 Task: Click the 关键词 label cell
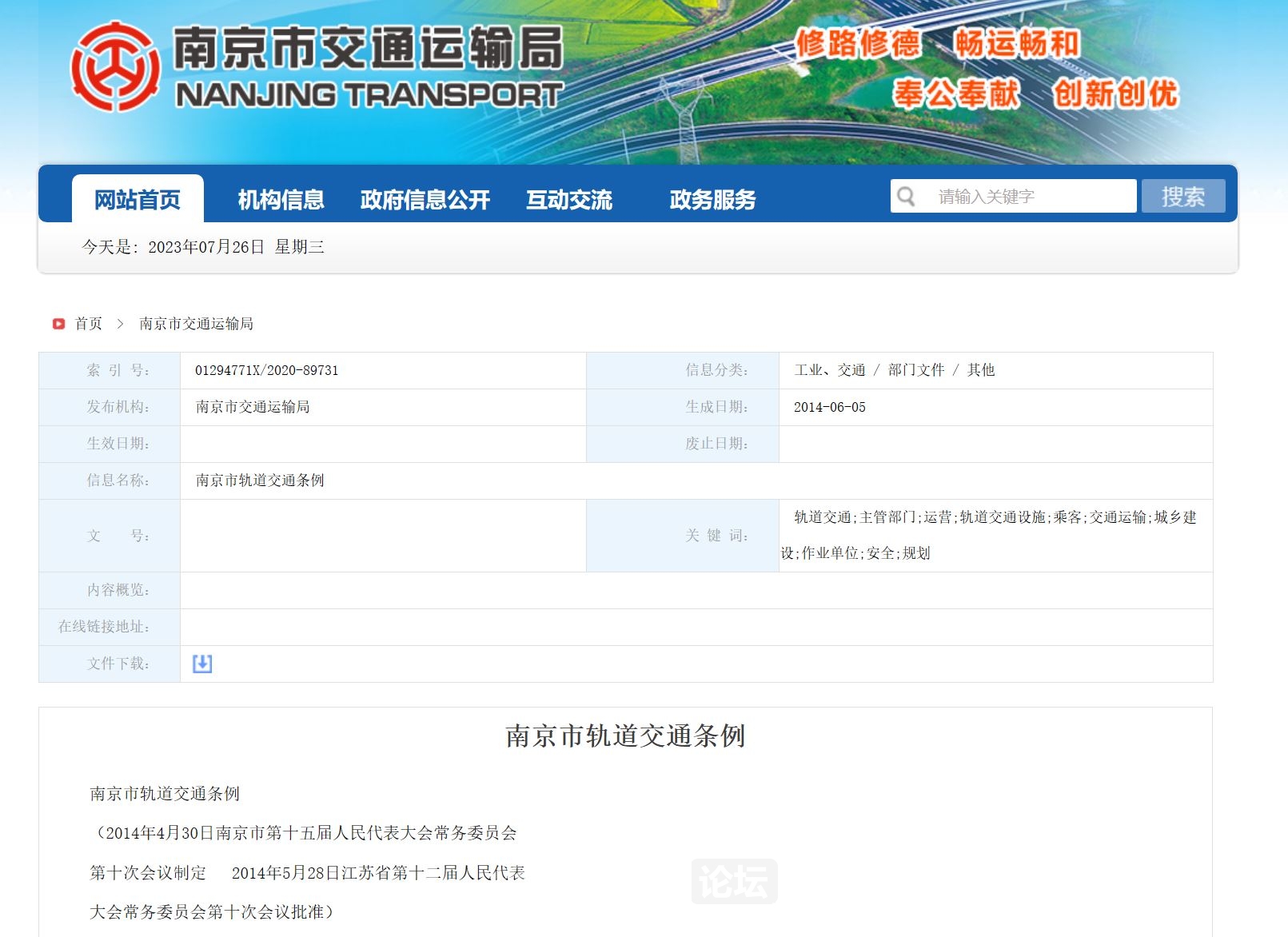click(x=683, y=536)
